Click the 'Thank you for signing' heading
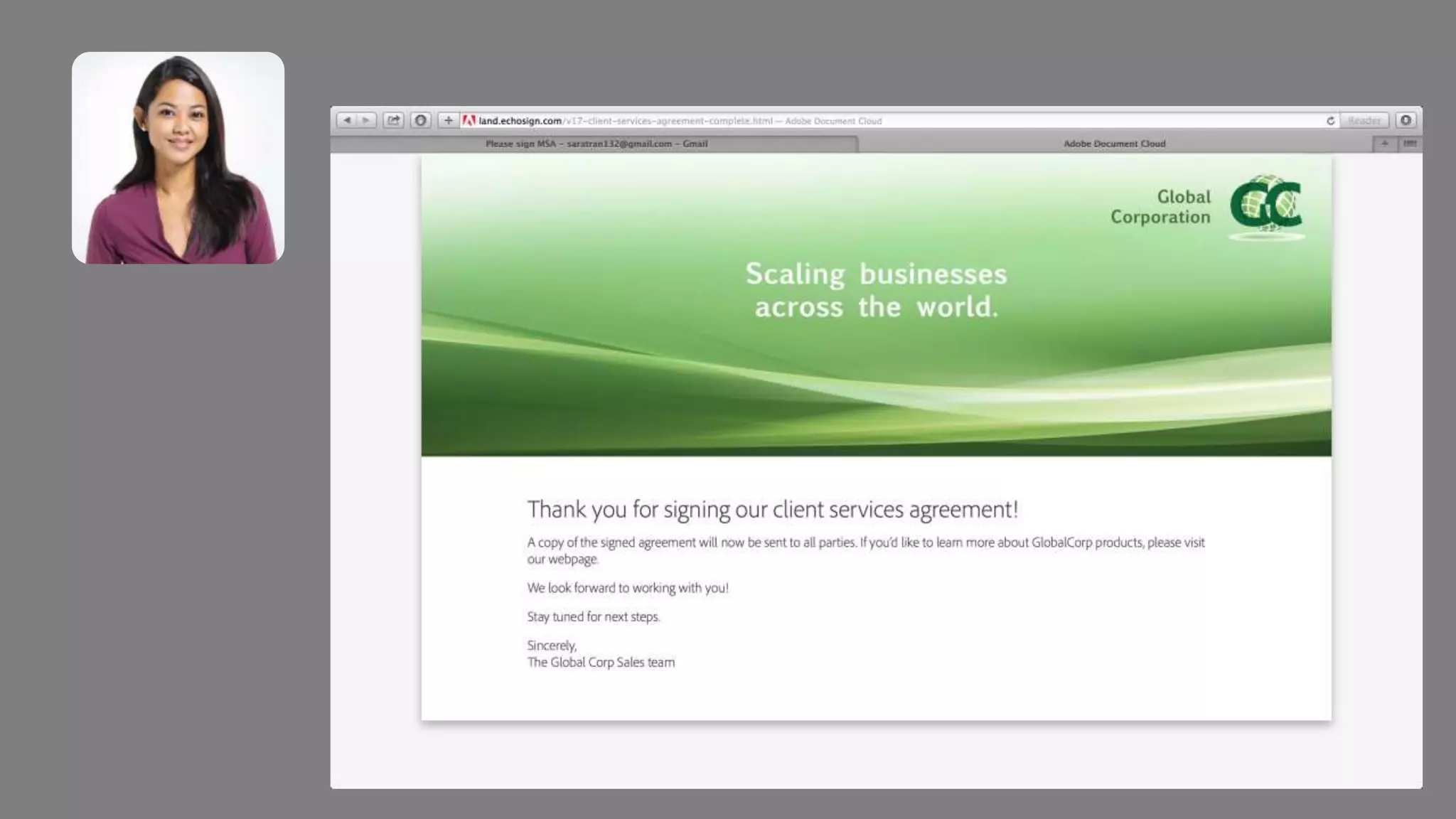The image size is (1456, 819). coord(772,509)
